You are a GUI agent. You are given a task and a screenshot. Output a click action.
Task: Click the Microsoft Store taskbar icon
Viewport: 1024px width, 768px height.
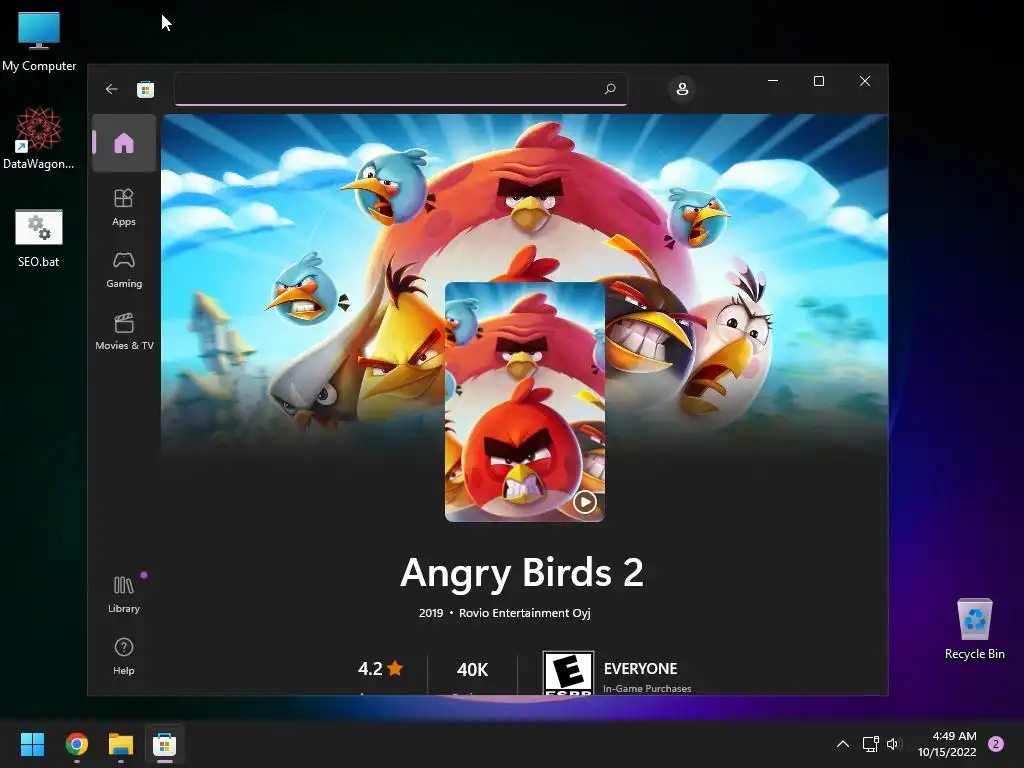tap(165, 744)
